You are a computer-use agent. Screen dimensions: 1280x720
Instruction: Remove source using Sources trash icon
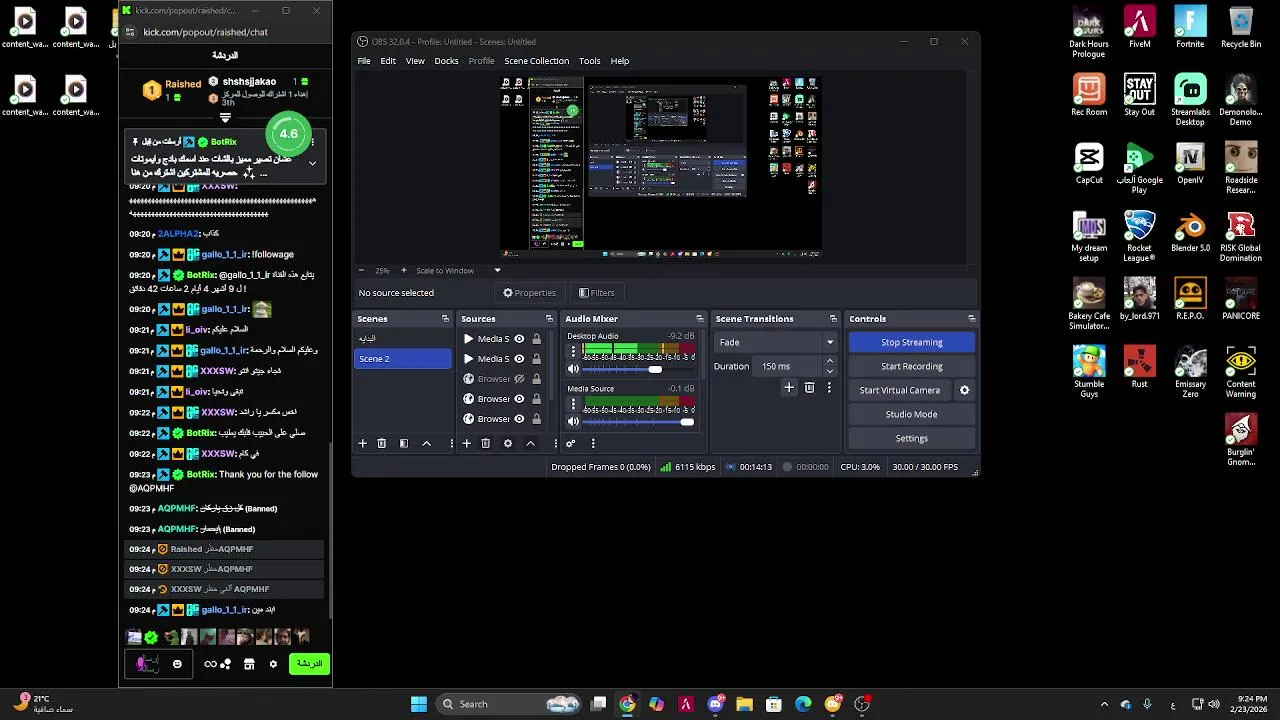485,443
